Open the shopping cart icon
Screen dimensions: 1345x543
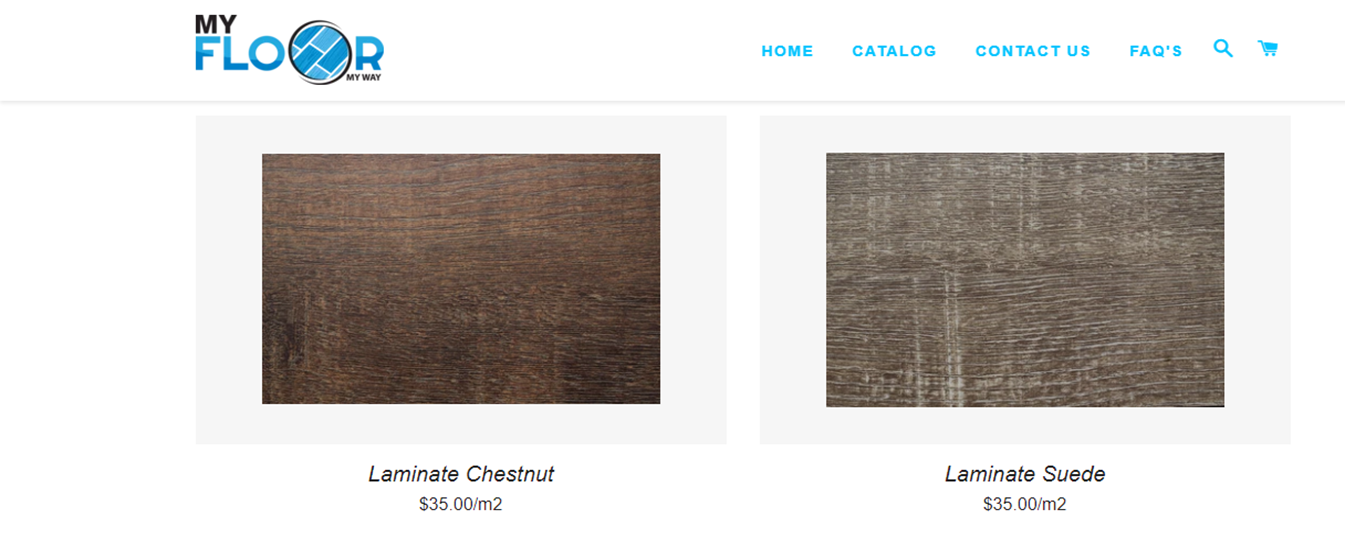[x=1268, y=48]
